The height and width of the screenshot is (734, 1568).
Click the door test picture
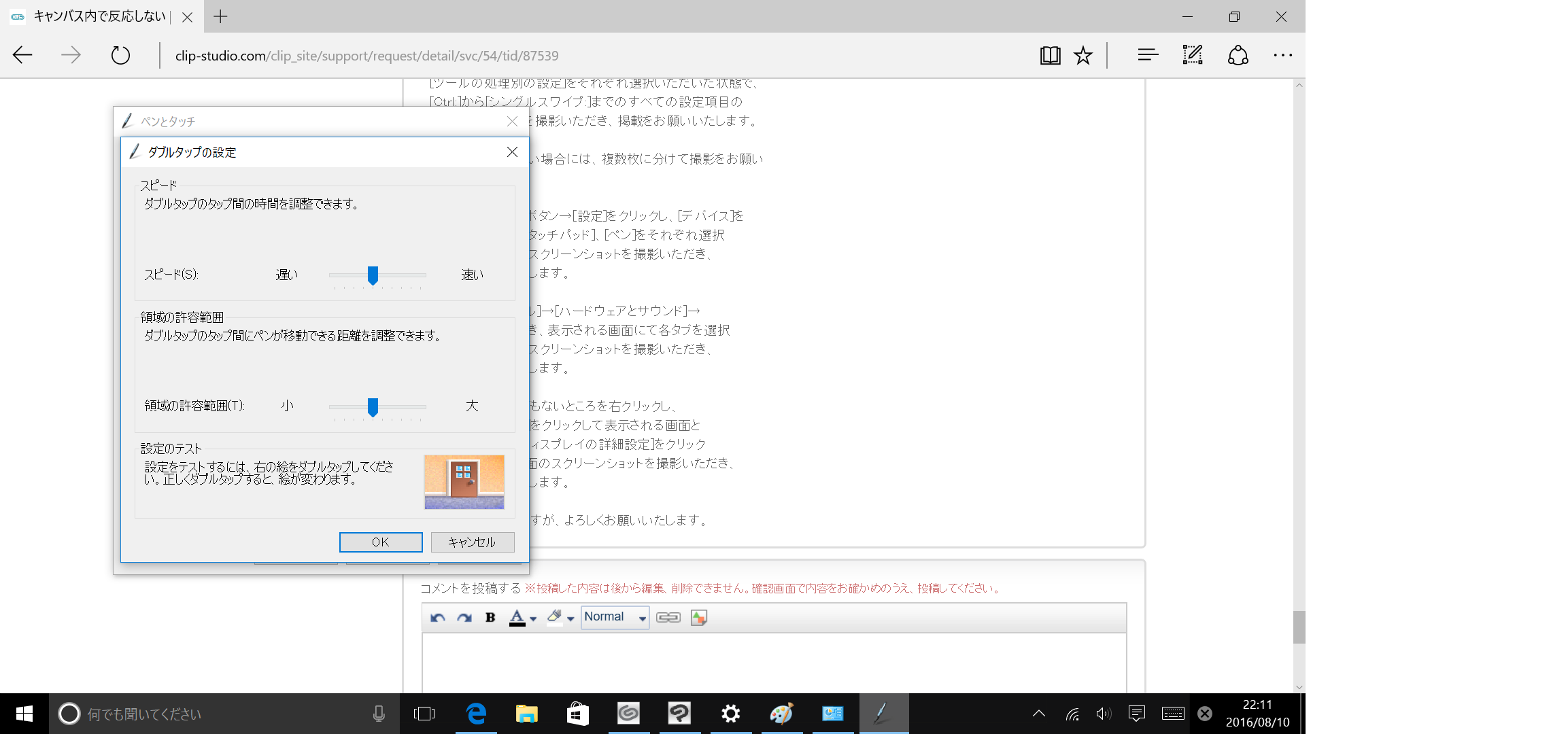(x=464, y=481)
